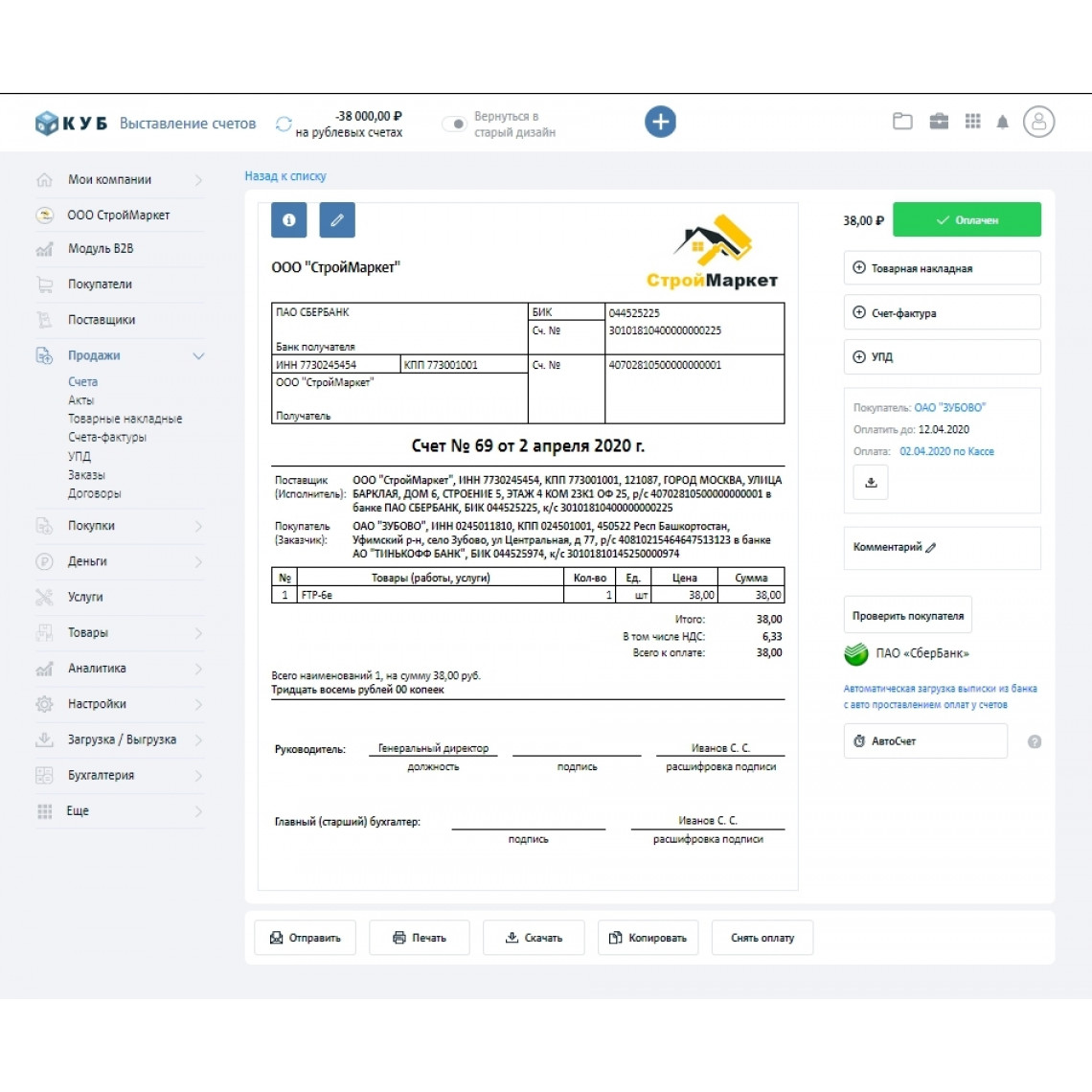Add a Товарная накладная document
The width and height of the screenshot is (1092, 1092).
coord(943,268)
